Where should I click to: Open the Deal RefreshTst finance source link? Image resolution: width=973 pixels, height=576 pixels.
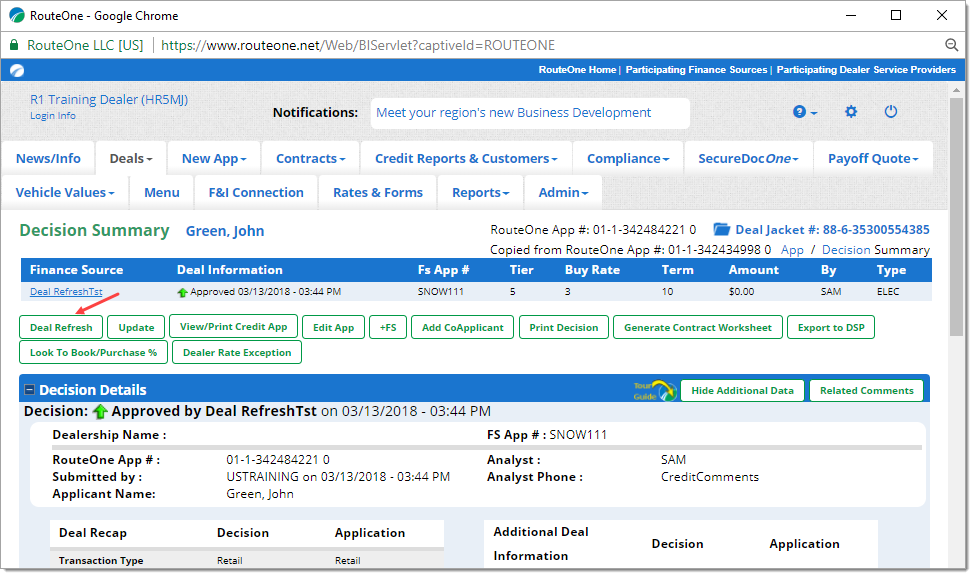66,292
